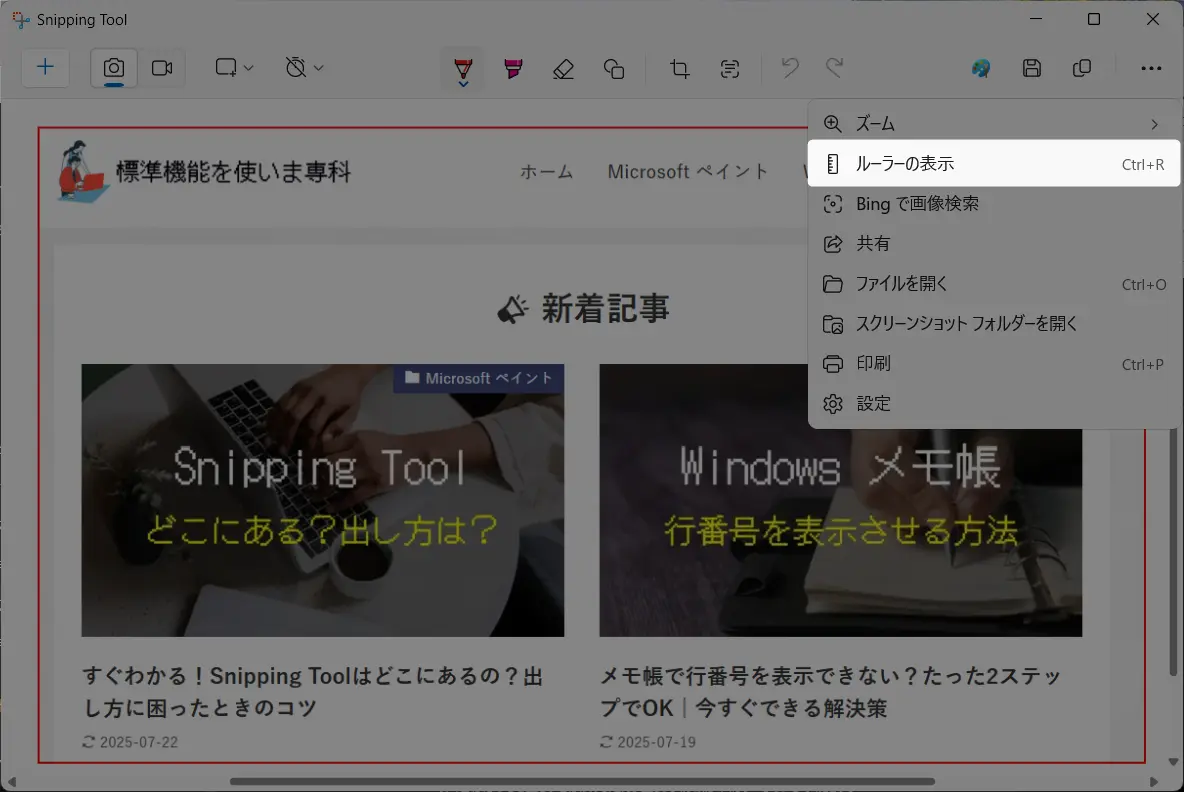Click the 標準機能を使いま専科 site title
The image size is (1184, 792).
[x=233, y=172]
